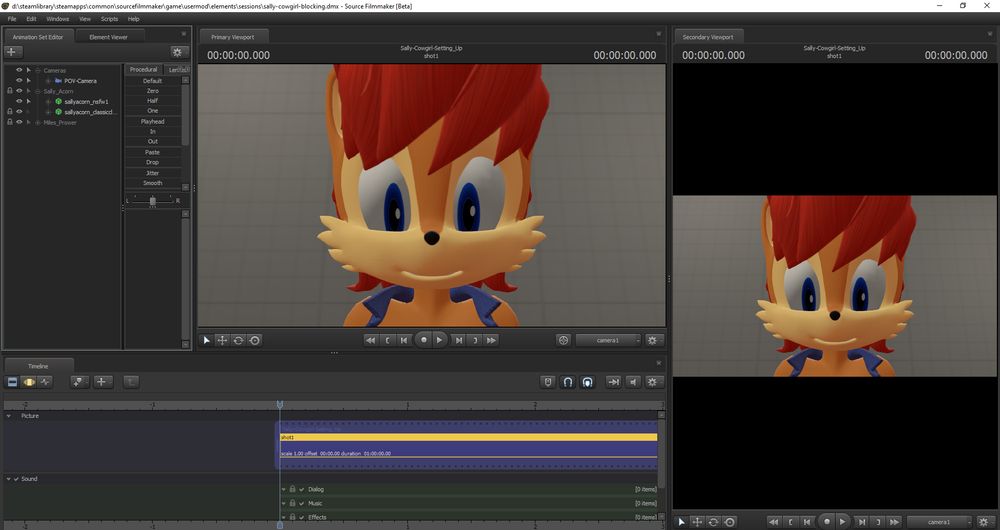
Task: Click the timeline add track plus button
Action: (x=102, y=382)
